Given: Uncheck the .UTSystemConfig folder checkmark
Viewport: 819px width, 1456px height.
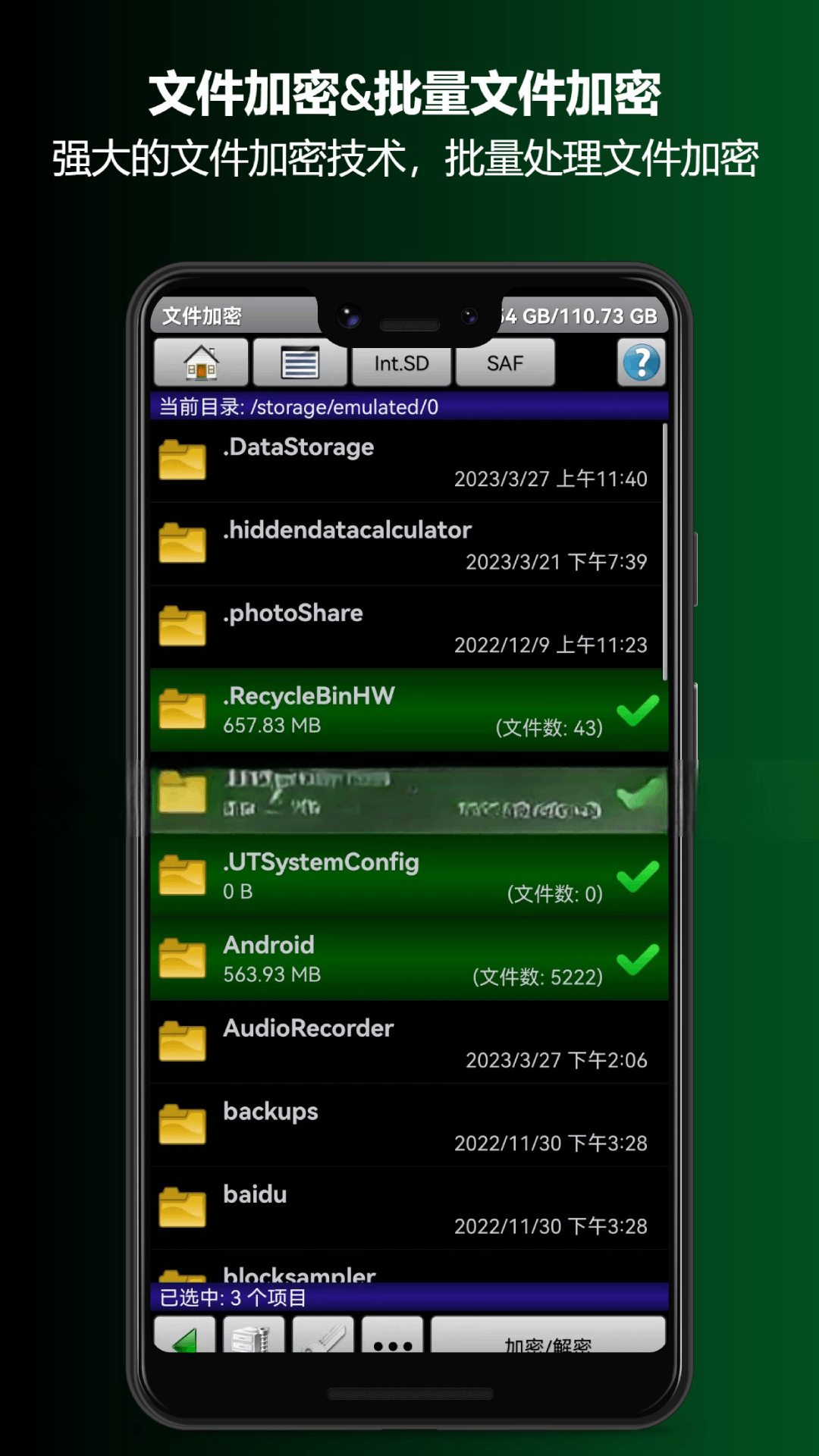Looking at the screenshot, I should point(637,877).
